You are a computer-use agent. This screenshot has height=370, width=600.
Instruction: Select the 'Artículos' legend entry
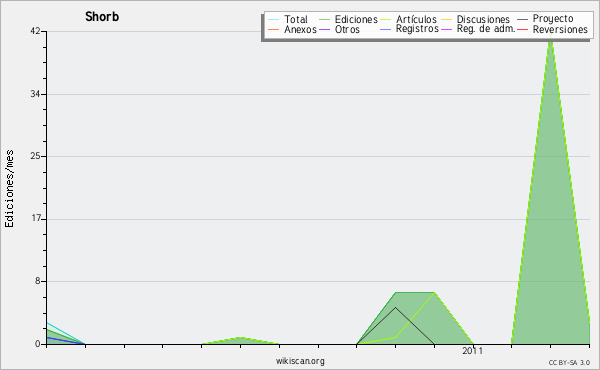click(416, 19)
